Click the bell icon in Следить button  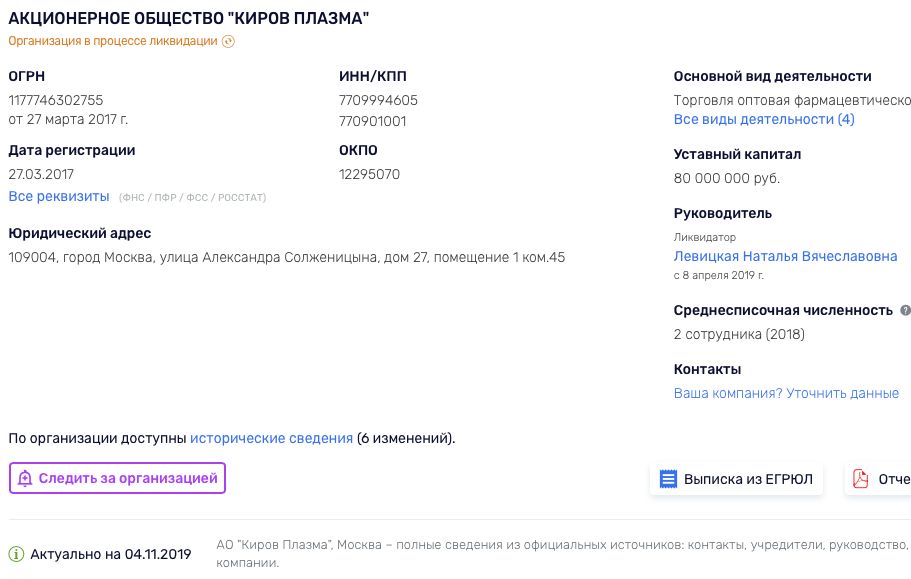pos(25,479)
